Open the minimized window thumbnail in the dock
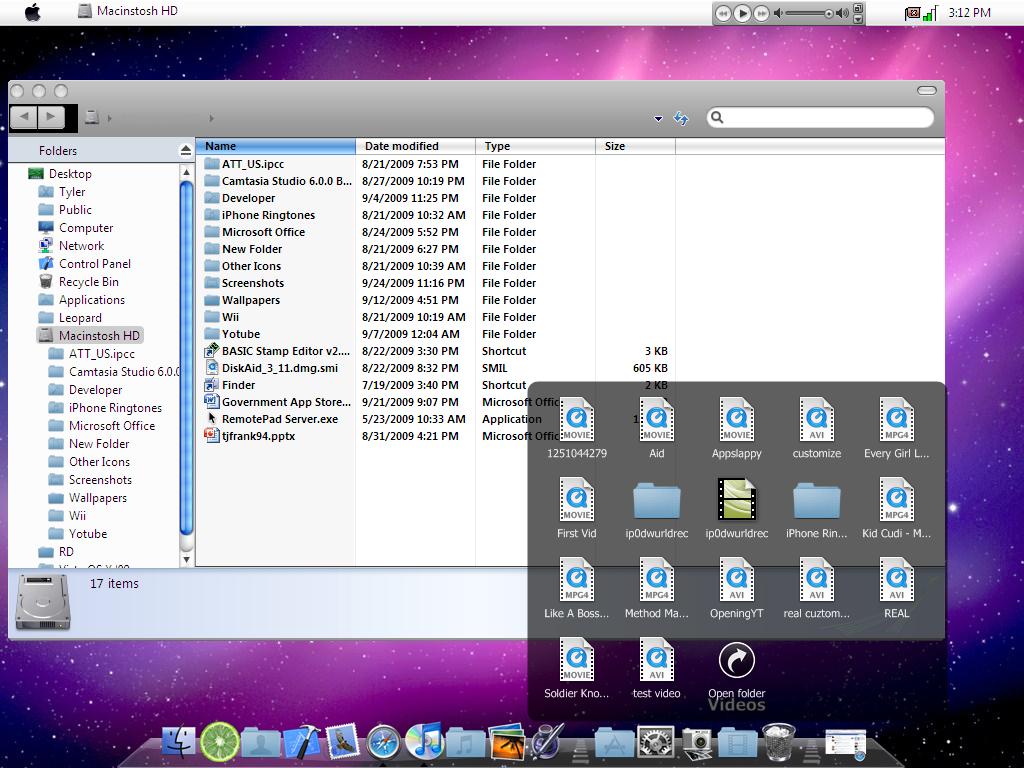 pos(846,745)
